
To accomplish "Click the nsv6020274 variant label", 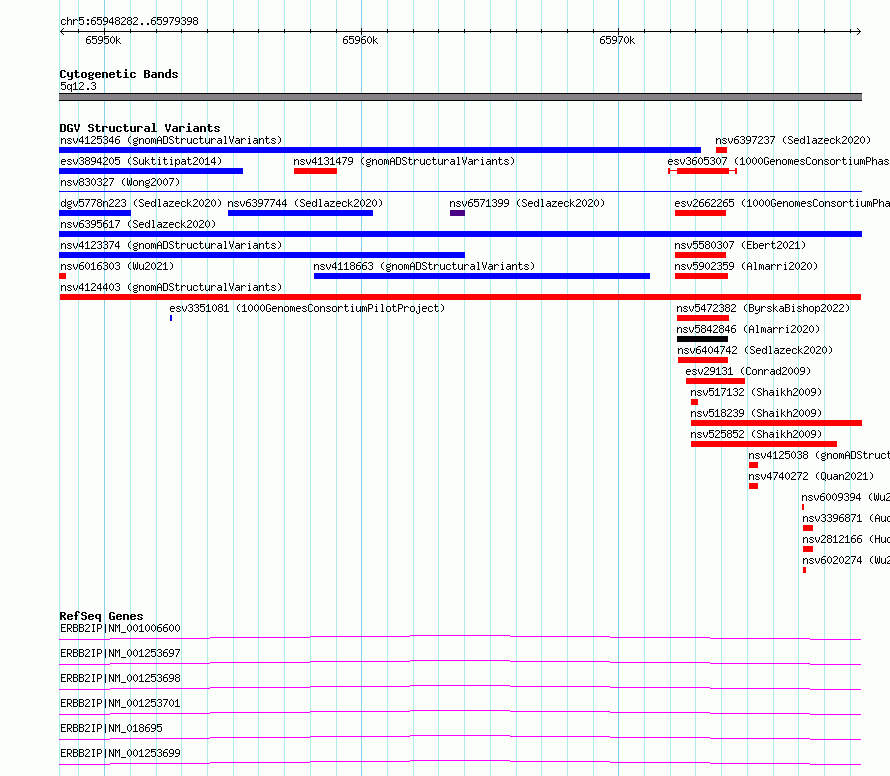I will pyautogui.click(x=846, y=560).
